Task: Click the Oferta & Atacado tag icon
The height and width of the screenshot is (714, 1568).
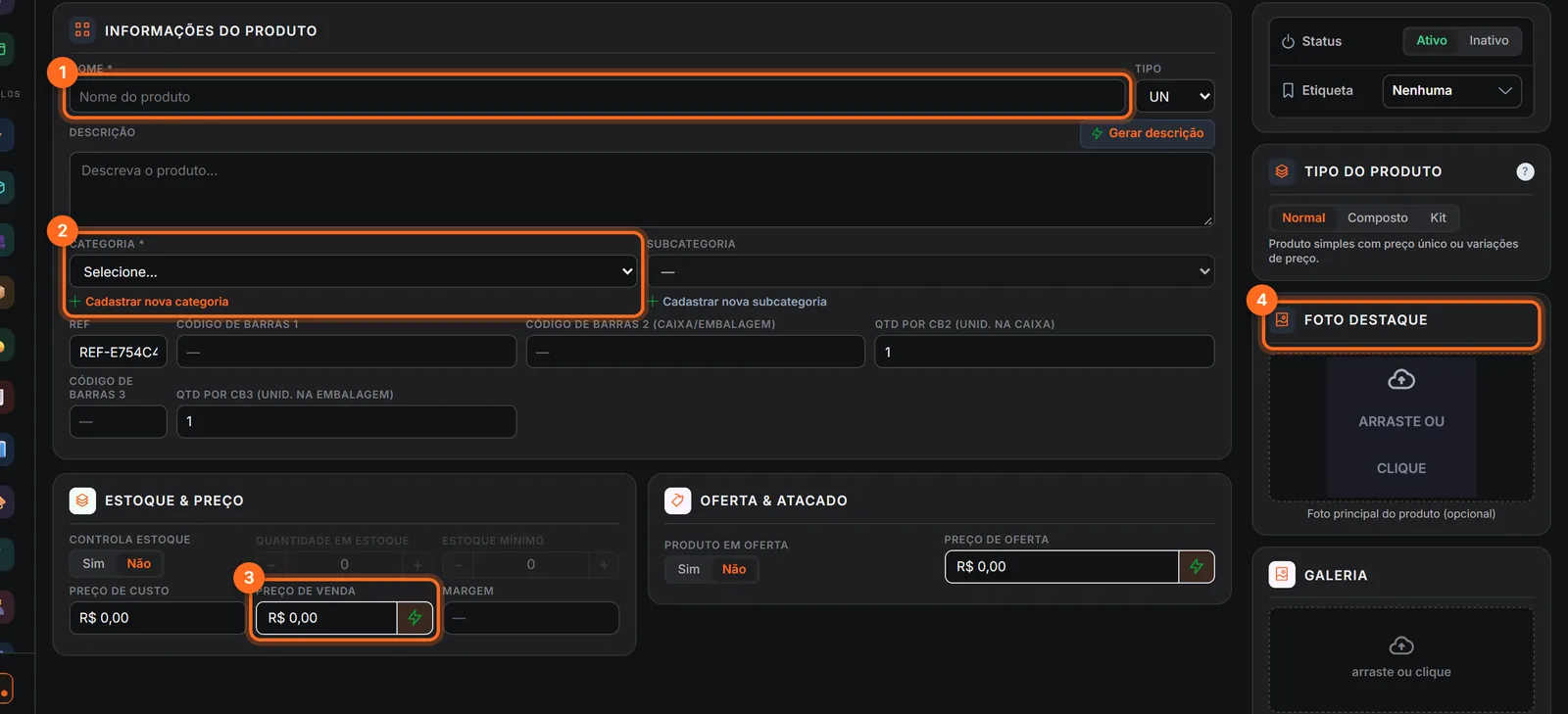Action: point(677,500)
